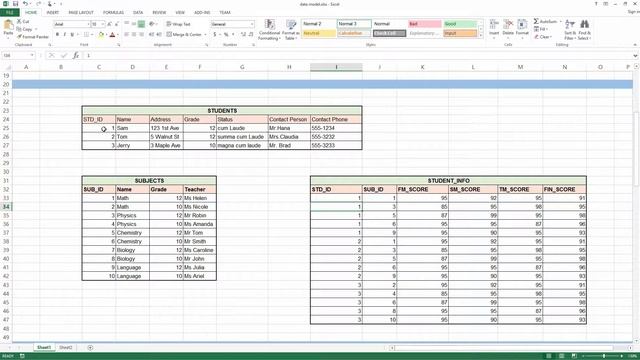Add a new sheet with plus icon
The height and width of the screenshot is (360, 640).
coord(90,348)
